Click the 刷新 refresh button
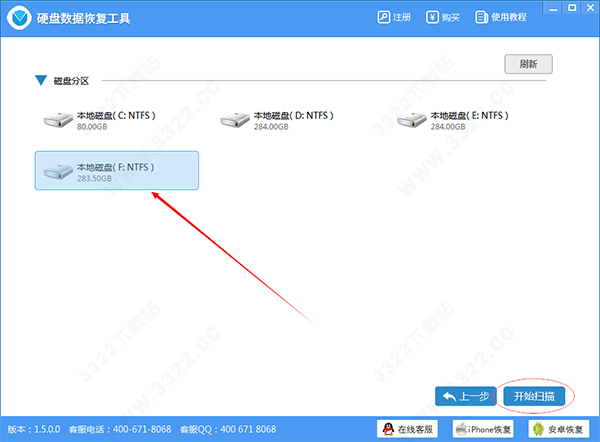The height and width of the screenshot is (442, 600). click(528, 64)
